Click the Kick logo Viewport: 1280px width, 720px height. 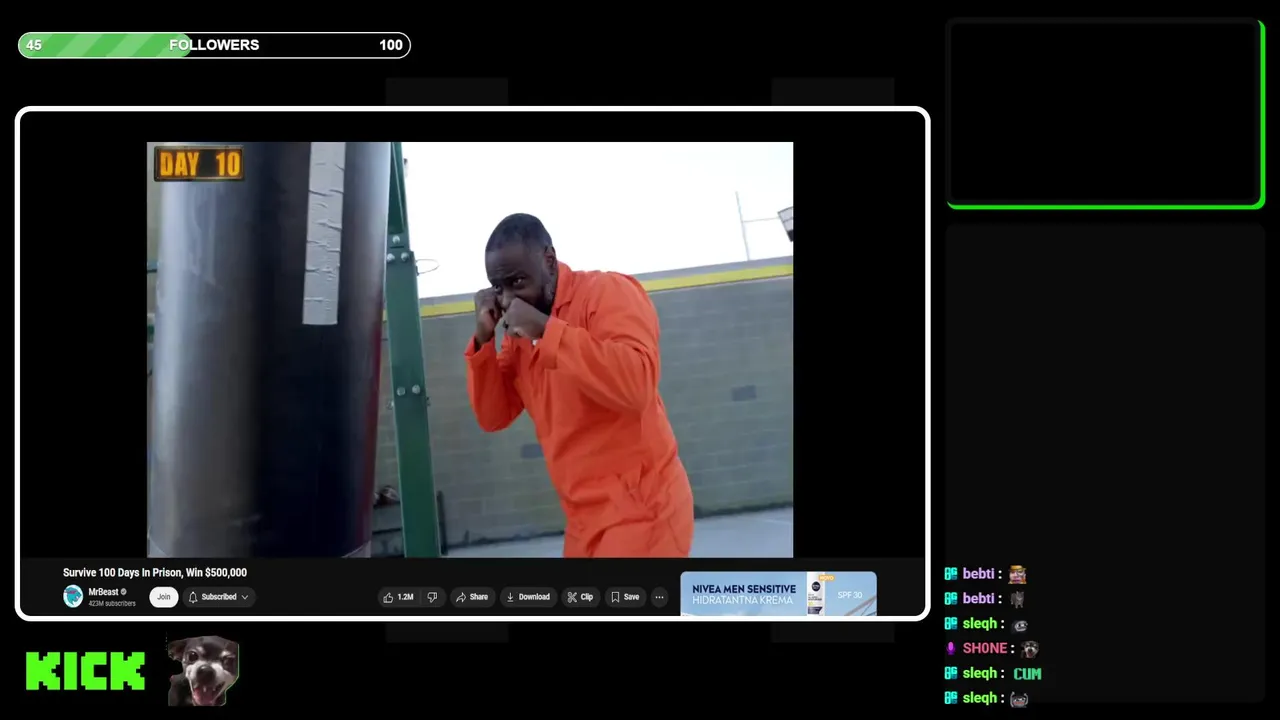click(85, 671)
